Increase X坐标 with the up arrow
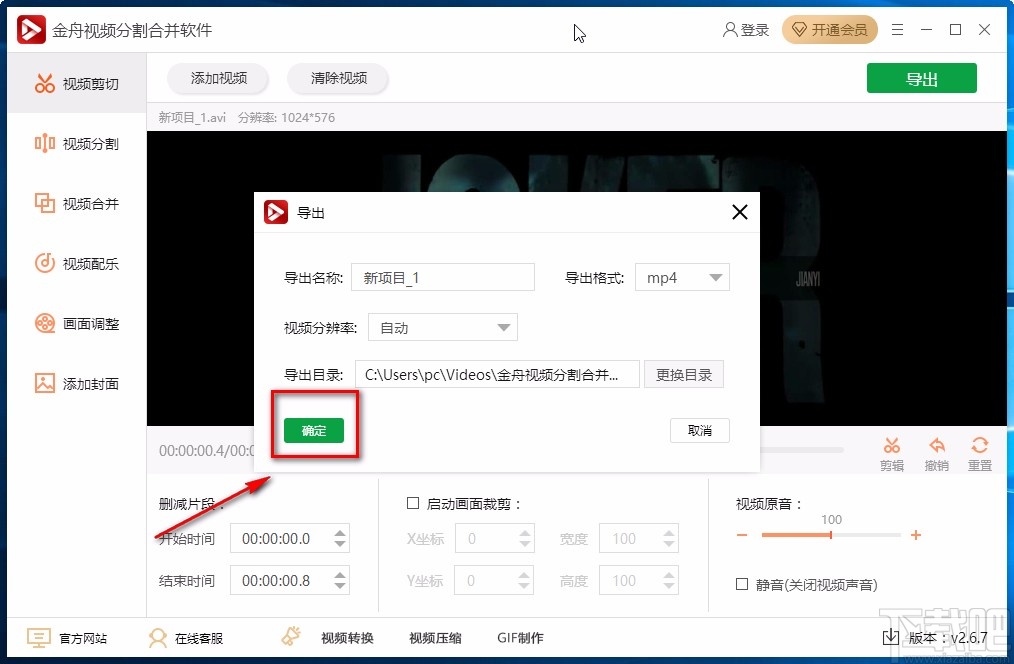1014x664 pixels. tap(525, 533)
